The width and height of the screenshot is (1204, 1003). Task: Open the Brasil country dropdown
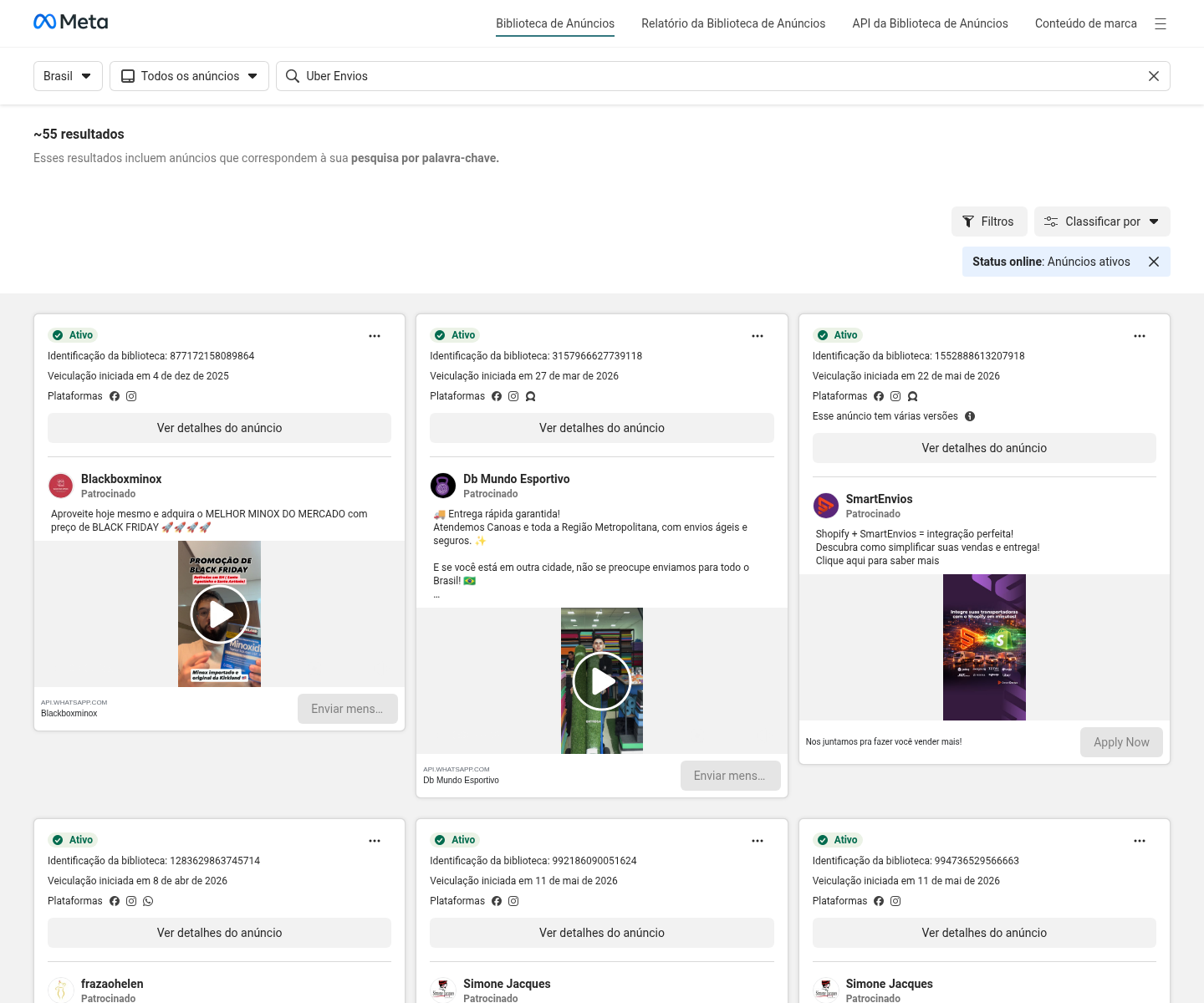coord(68,76)
